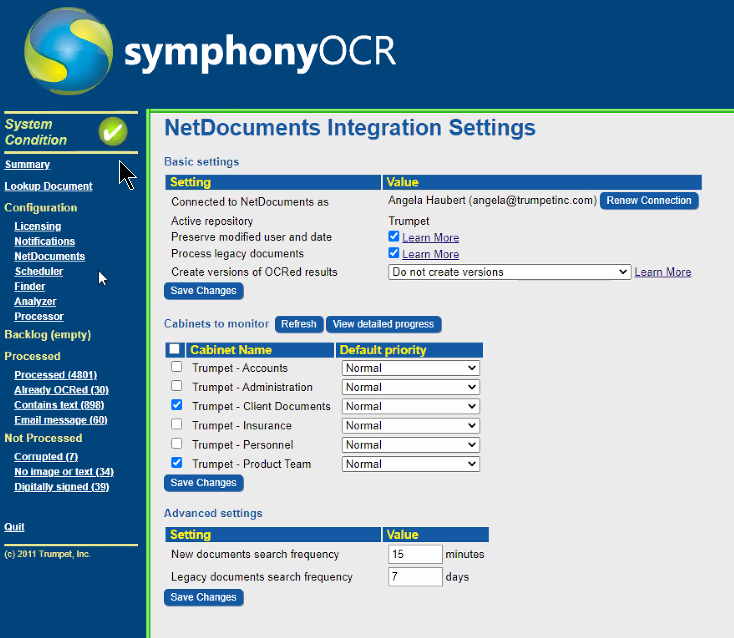
Task: View Email message (60) documents
Action: [61, 420]
